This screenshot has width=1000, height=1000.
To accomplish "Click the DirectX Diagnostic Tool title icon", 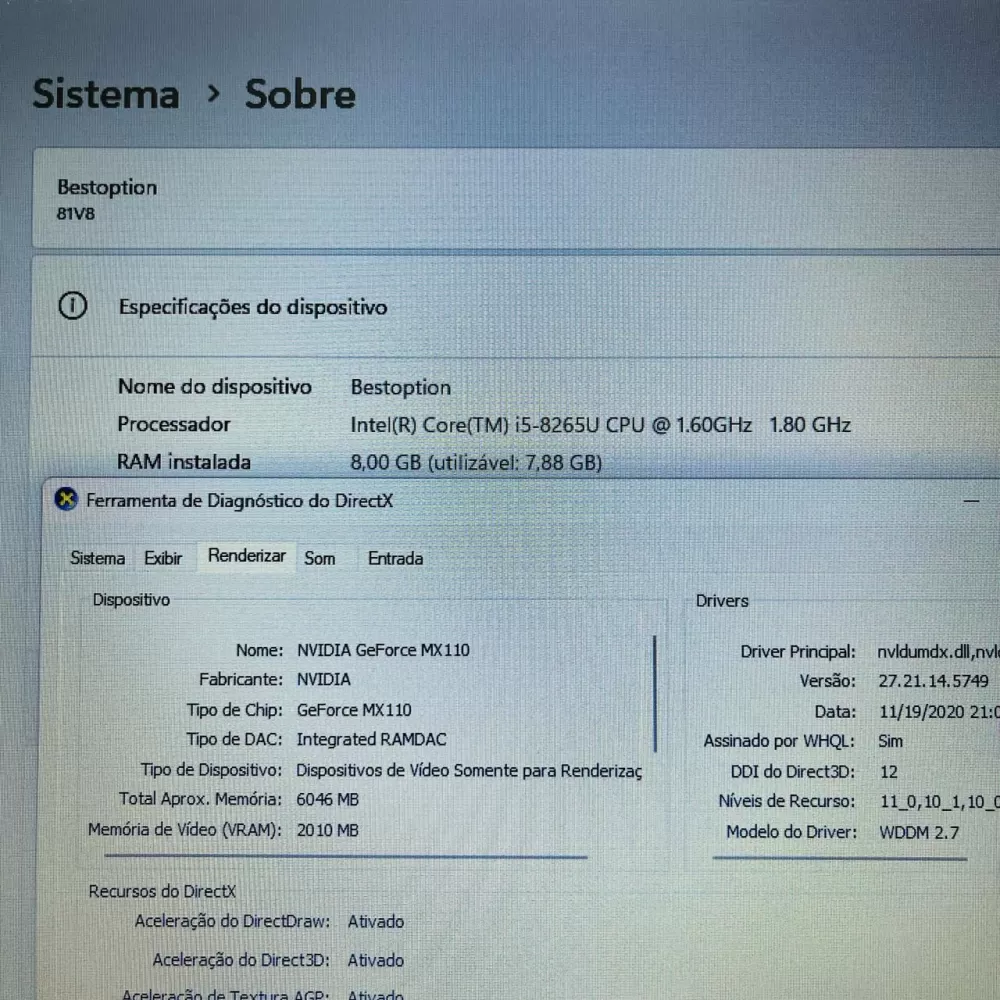I will (x=66, y=499).
